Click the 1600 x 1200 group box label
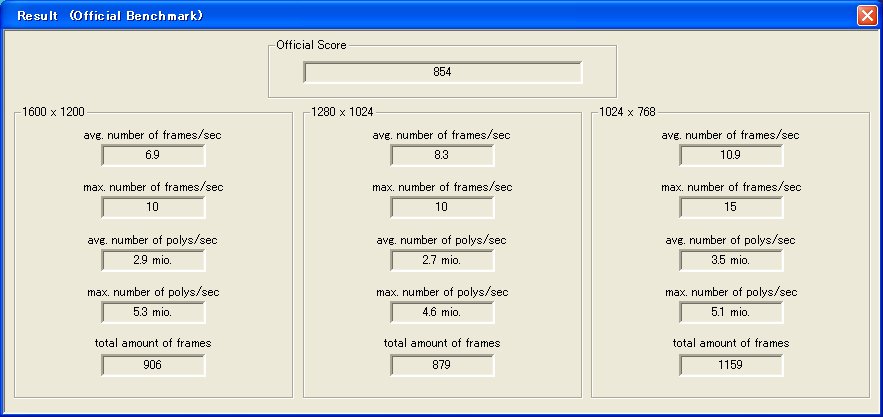Viewport: 883px width, 417px height. [54, 112]
